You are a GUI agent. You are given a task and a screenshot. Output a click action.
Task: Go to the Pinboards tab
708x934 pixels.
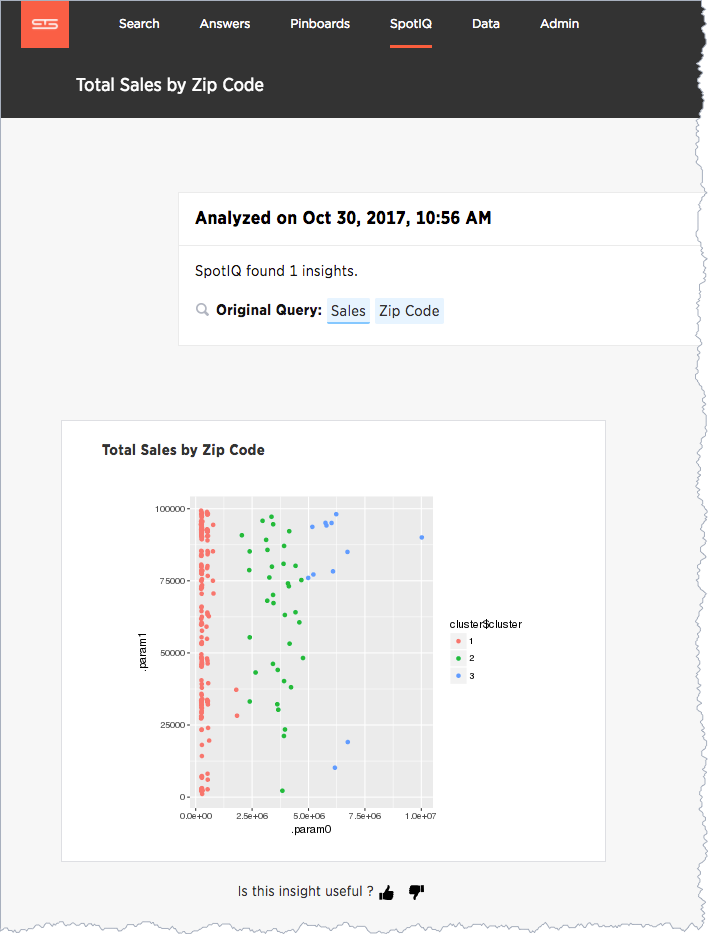click(x=320, y=24)
